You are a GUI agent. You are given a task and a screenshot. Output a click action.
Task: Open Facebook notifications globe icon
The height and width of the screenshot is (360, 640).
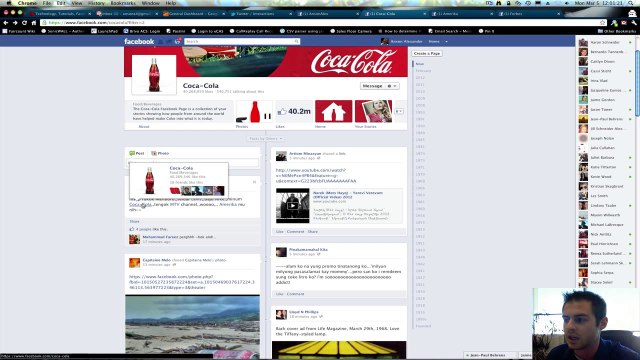point(178,41)
